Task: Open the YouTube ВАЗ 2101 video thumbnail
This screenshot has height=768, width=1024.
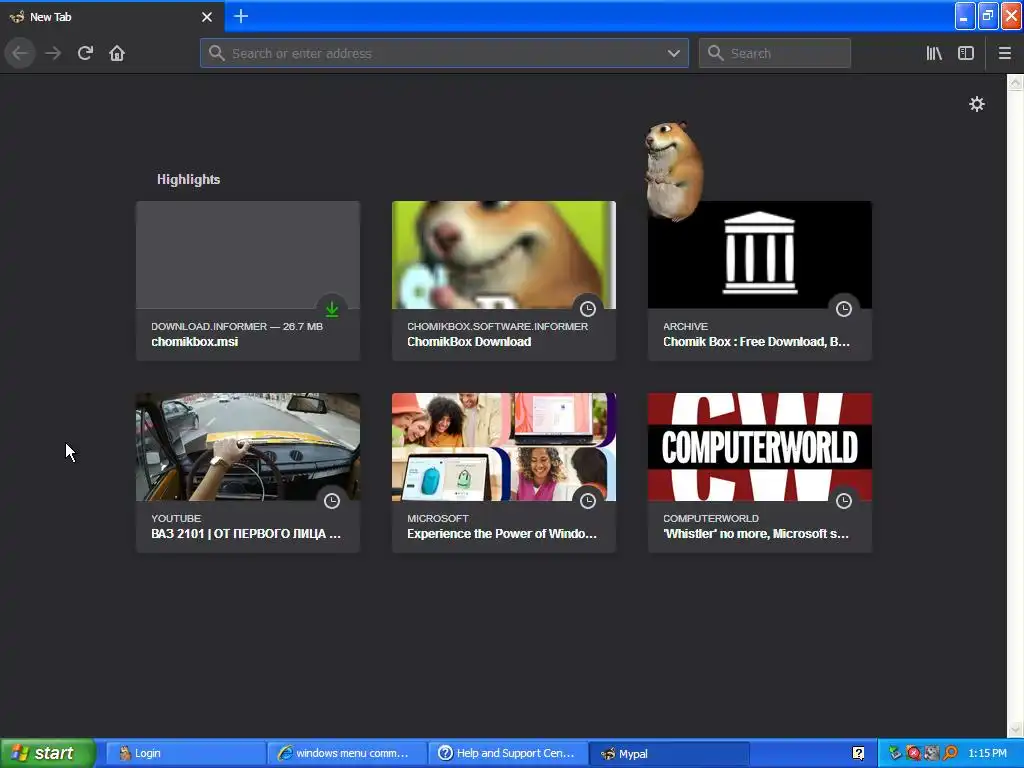Action: click(248, 447)
